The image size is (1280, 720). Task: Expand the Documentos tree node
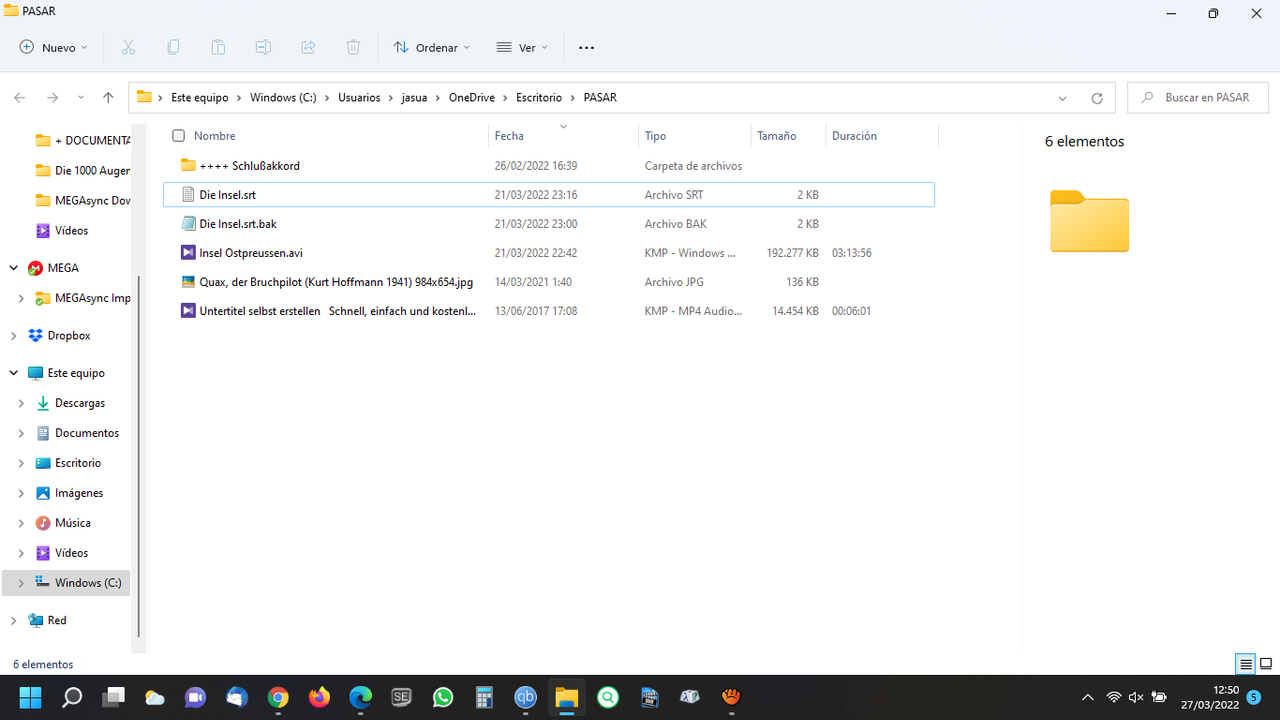21,433
